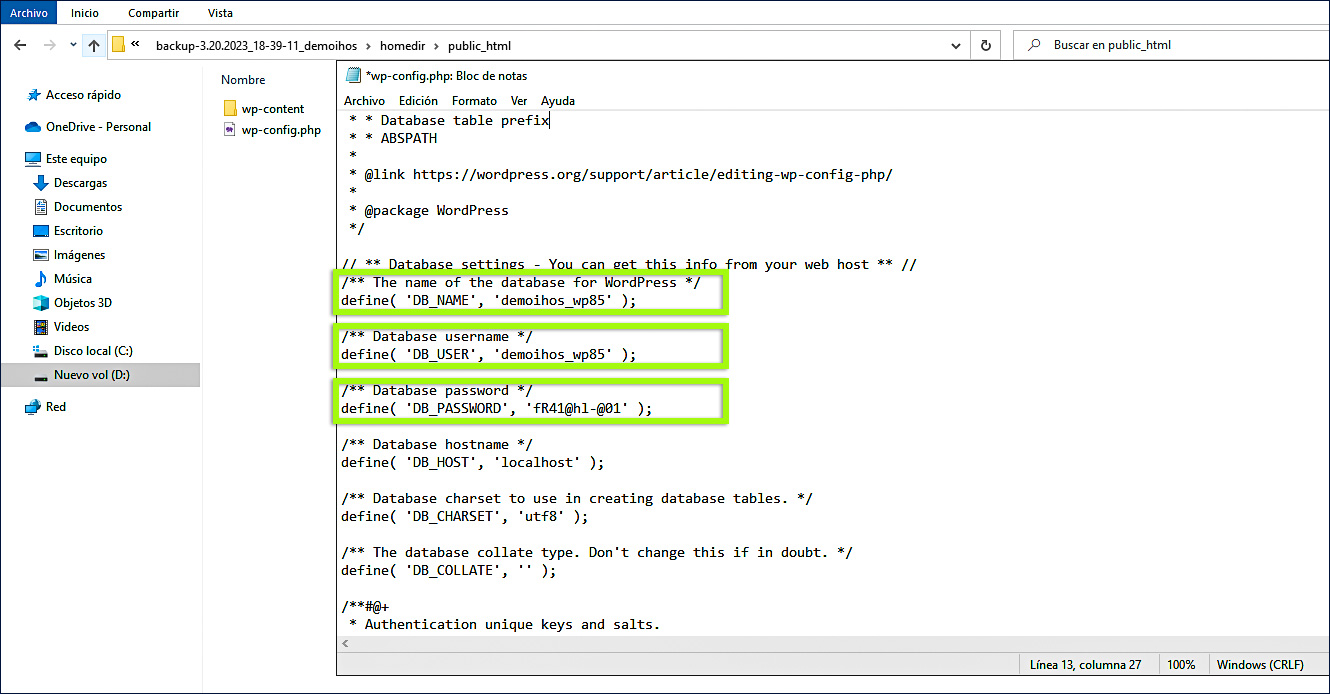1330x694 pixels.
Task: Expand the address bar history dropdown
Action: pos(955,45)
